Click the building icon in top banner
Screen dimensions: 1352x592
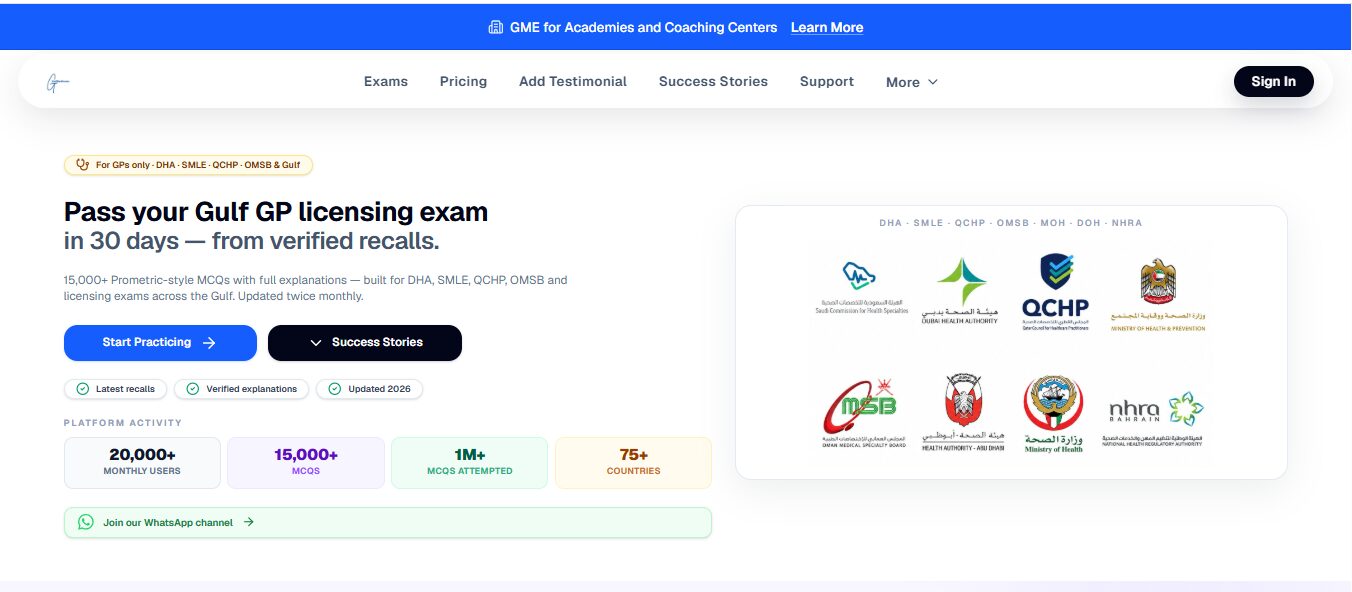tap(496, 27)
